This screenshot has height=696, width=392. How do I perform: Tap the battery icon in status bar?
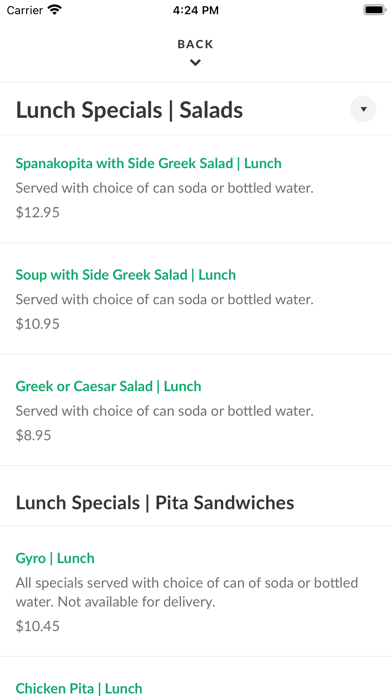click(x=375, y=10)
